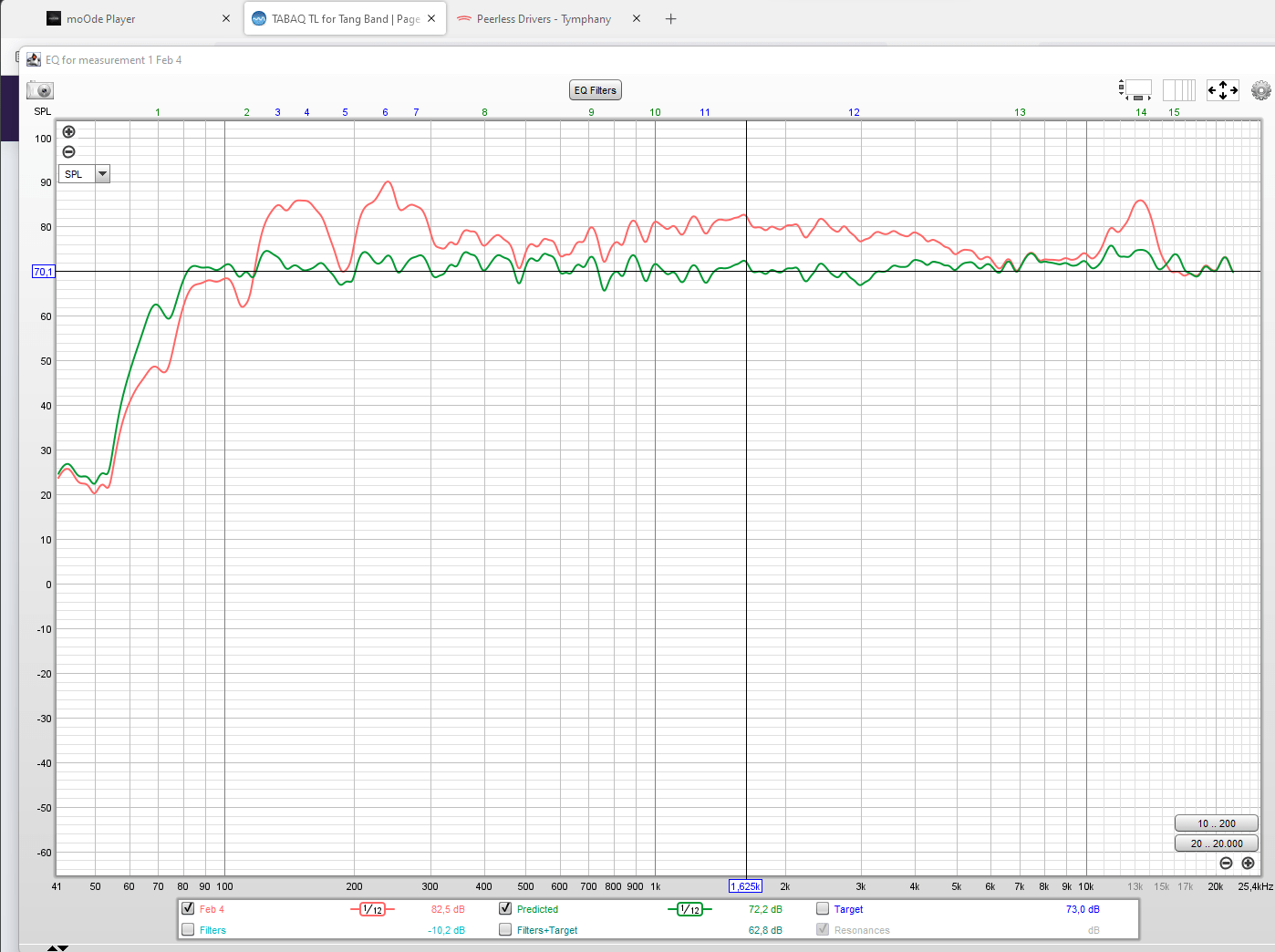
Task: Select filter marker 5 above the graph
Action: pos(346,112)
